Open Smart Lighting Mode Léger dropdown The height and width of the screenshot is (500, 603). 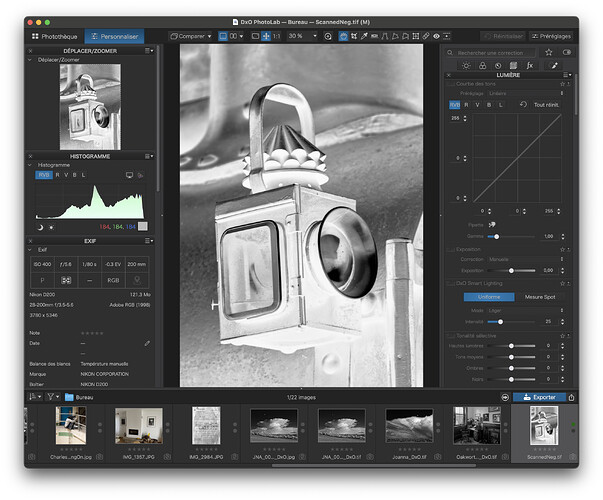(x=526, y=310)
